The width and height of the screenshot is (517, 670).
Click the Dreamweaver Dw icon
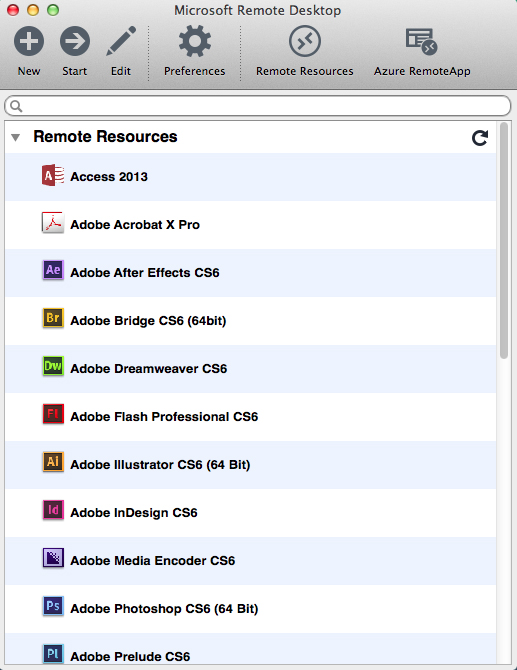53,366
